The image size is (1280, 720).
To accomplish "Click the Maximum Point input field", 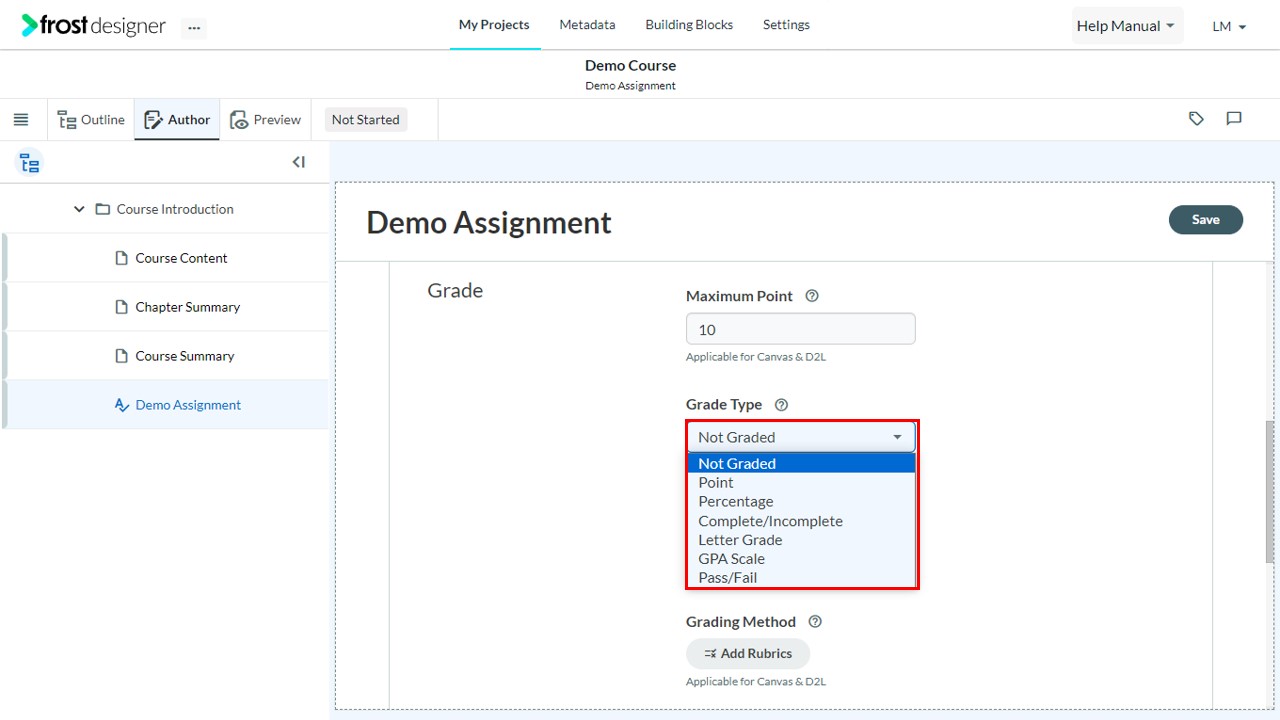I will pyautogui.click(x=801, y=329).
